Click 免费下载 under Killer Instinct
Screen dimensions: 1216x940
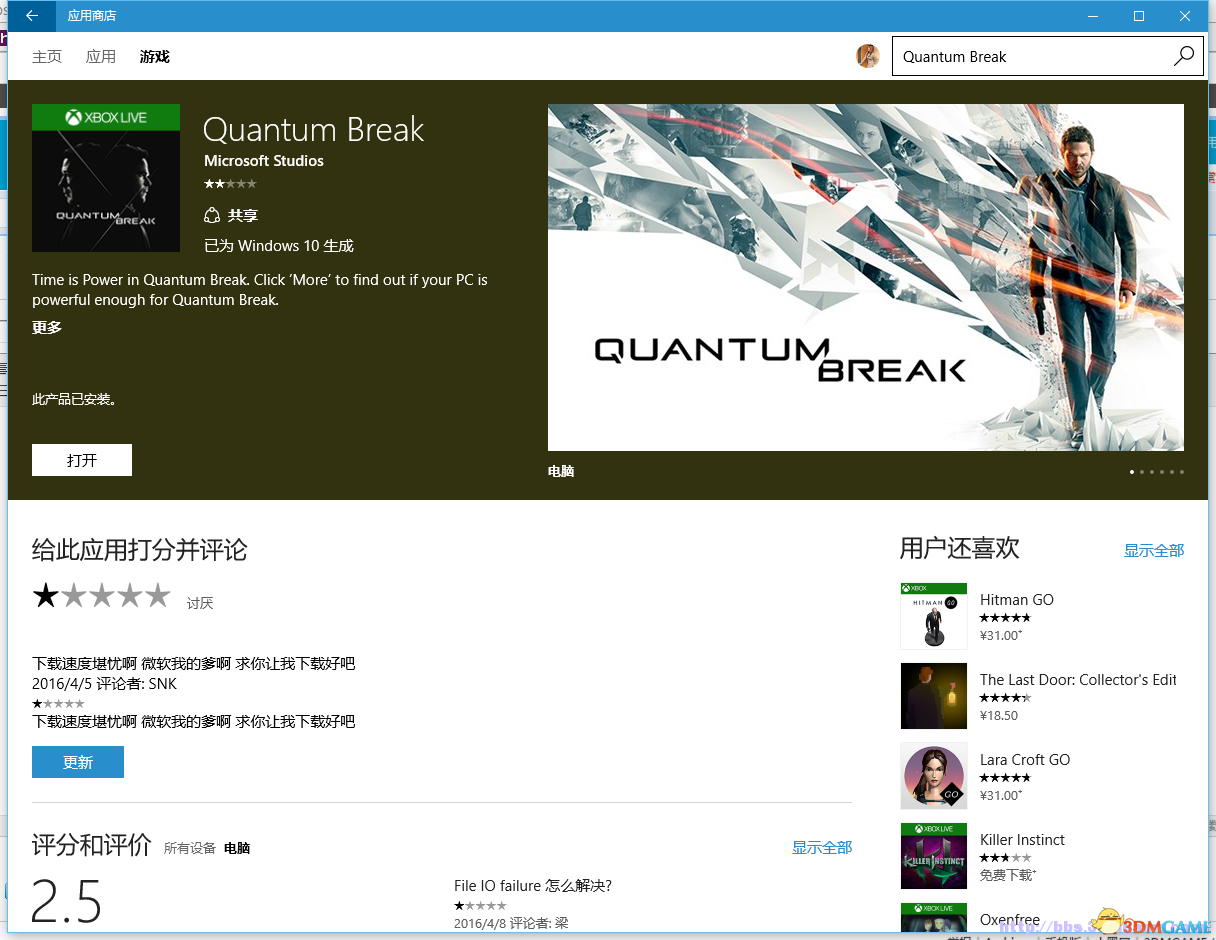coord(1008,876)
